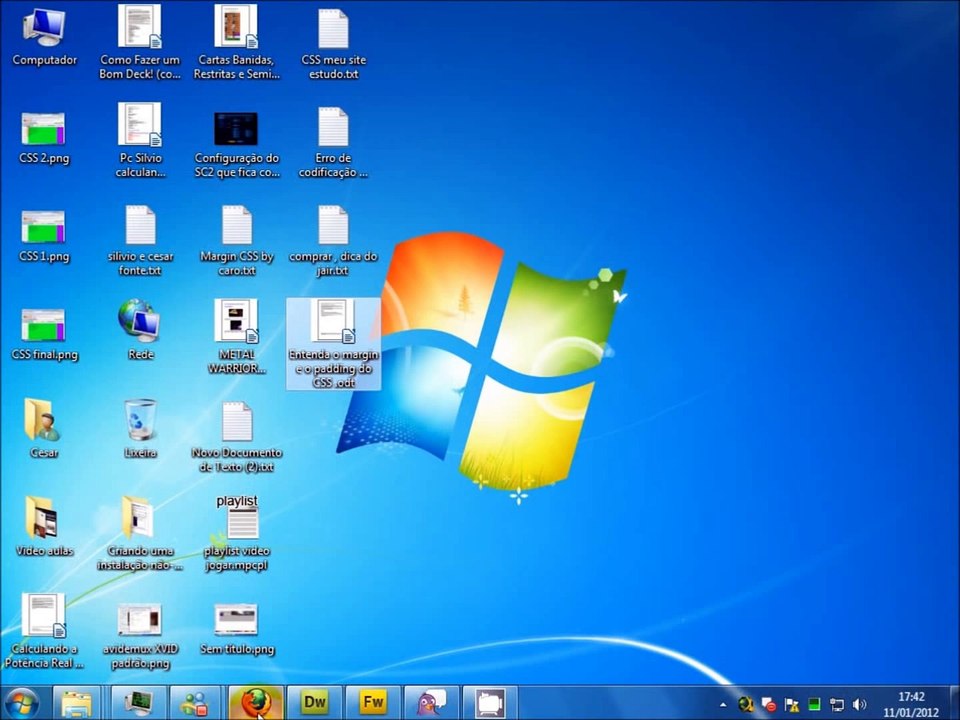Image resolution: width=960 pixels, height=720 pixels.
Task: Select the 'CSS meu site estudo.txt' file
Action: click(x=333, y=42)
